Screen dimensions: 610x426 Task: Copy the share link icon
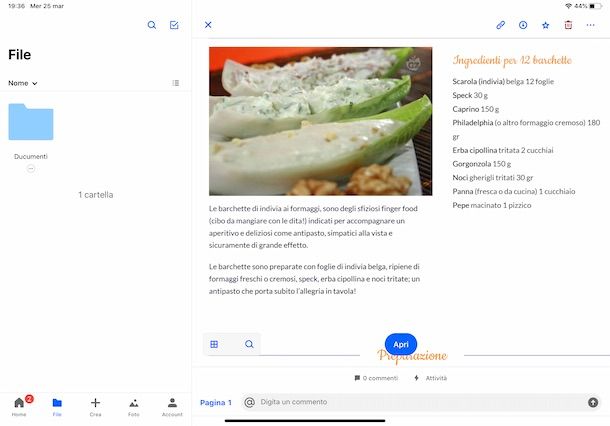(x=501, y=25)
